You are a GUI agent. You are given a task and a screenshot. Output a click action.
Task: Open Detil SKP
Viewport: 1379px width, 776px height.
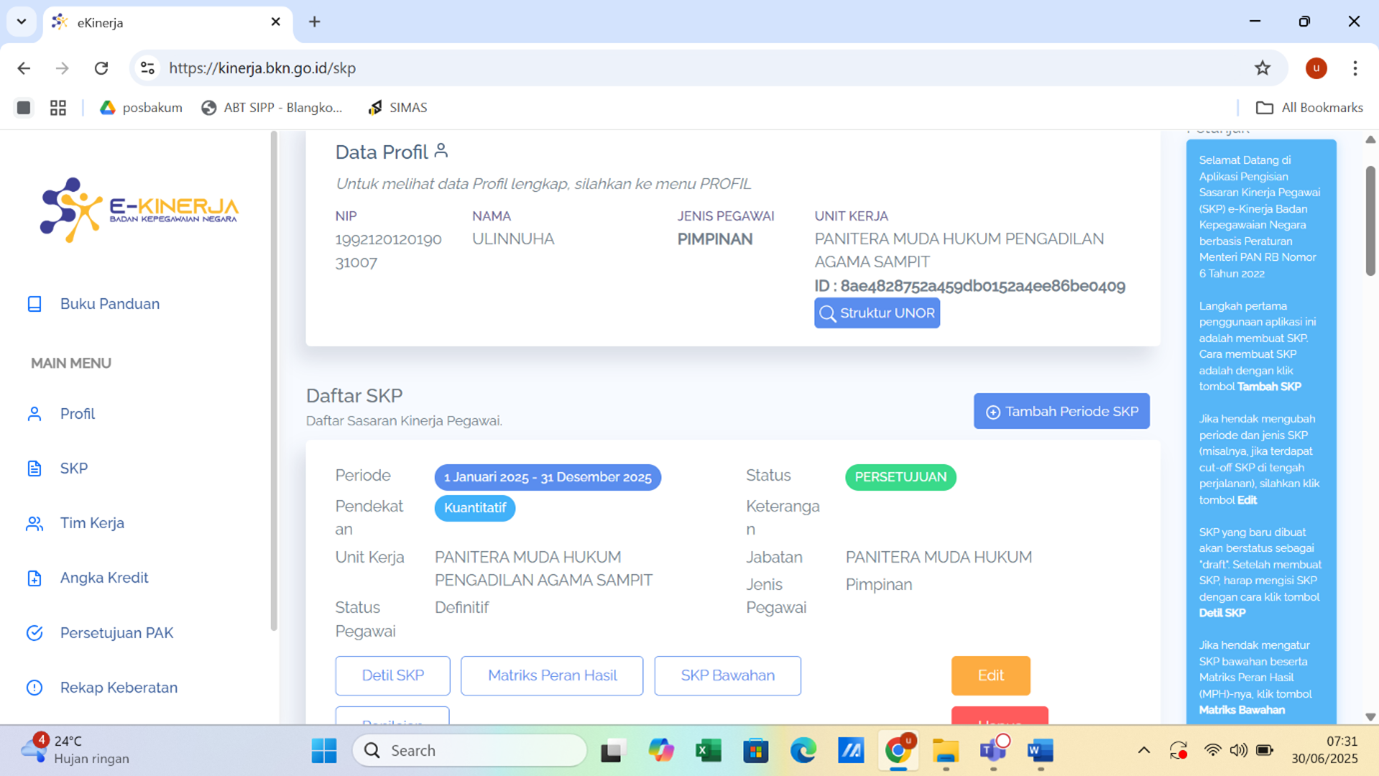coord(392,676)
